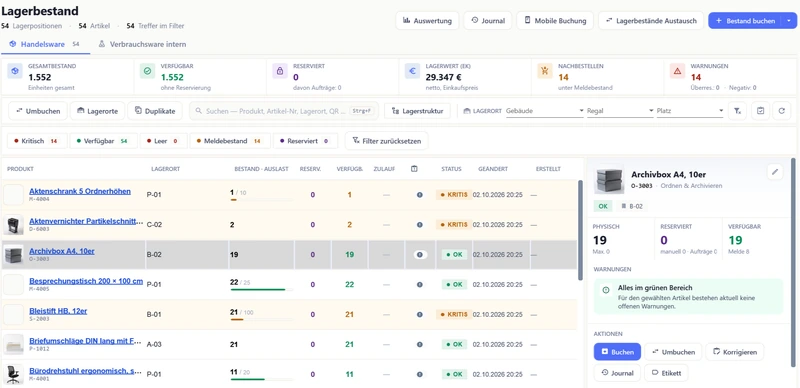Toggle the Meldebestand filter chip
800x388 pixels.
230,141
